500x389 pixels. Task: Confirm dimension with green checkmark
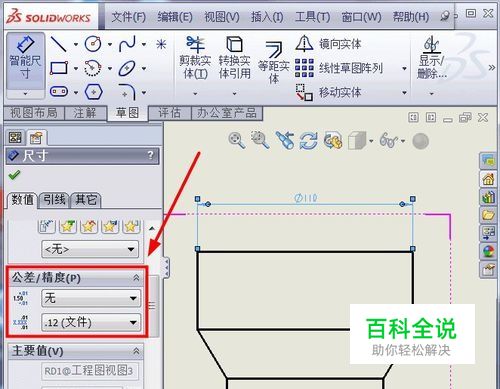pyautogui.click(x=14, y=175)
